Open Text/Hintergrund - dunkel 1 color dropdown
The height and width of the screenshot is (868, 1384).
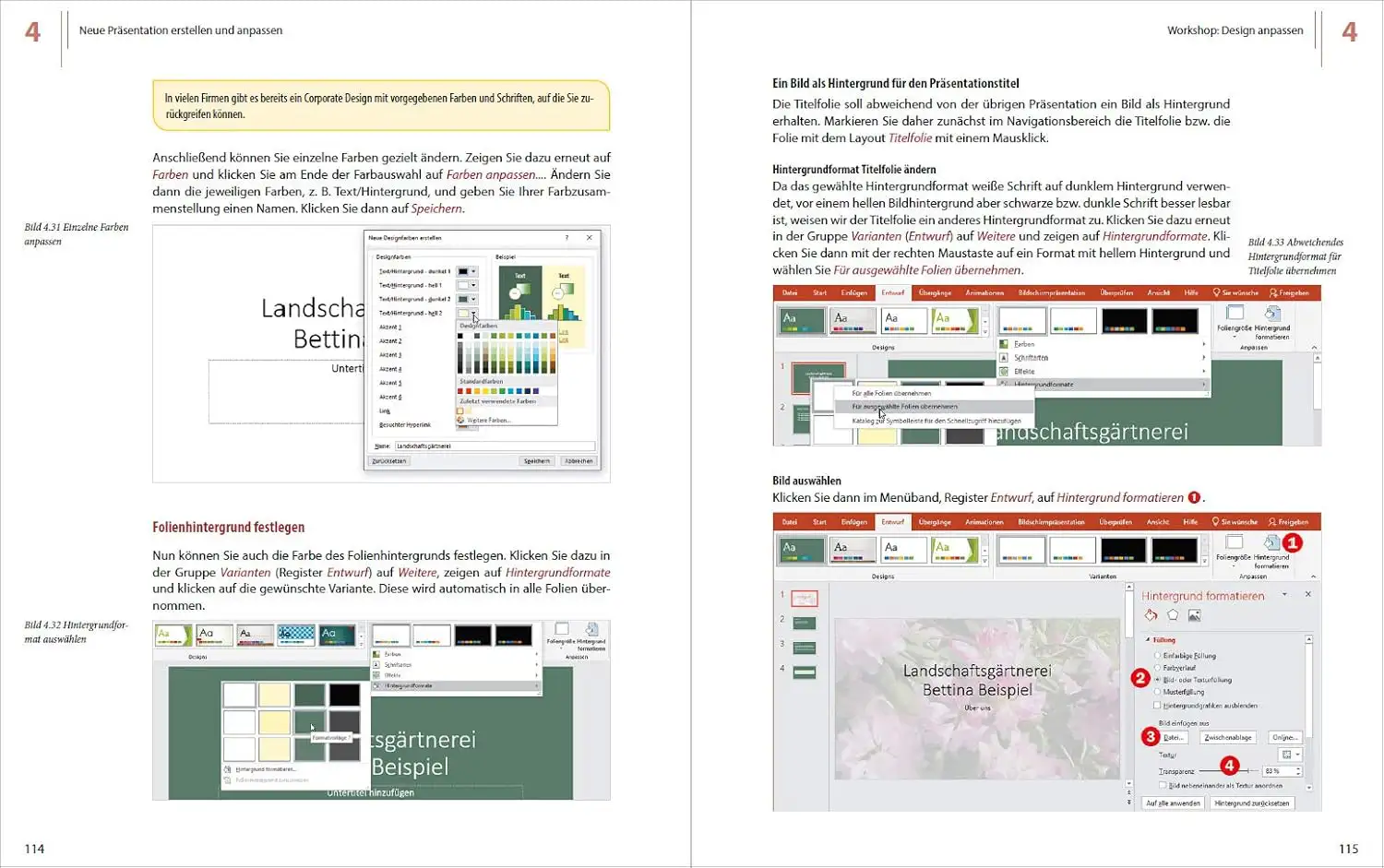[473, 272]
